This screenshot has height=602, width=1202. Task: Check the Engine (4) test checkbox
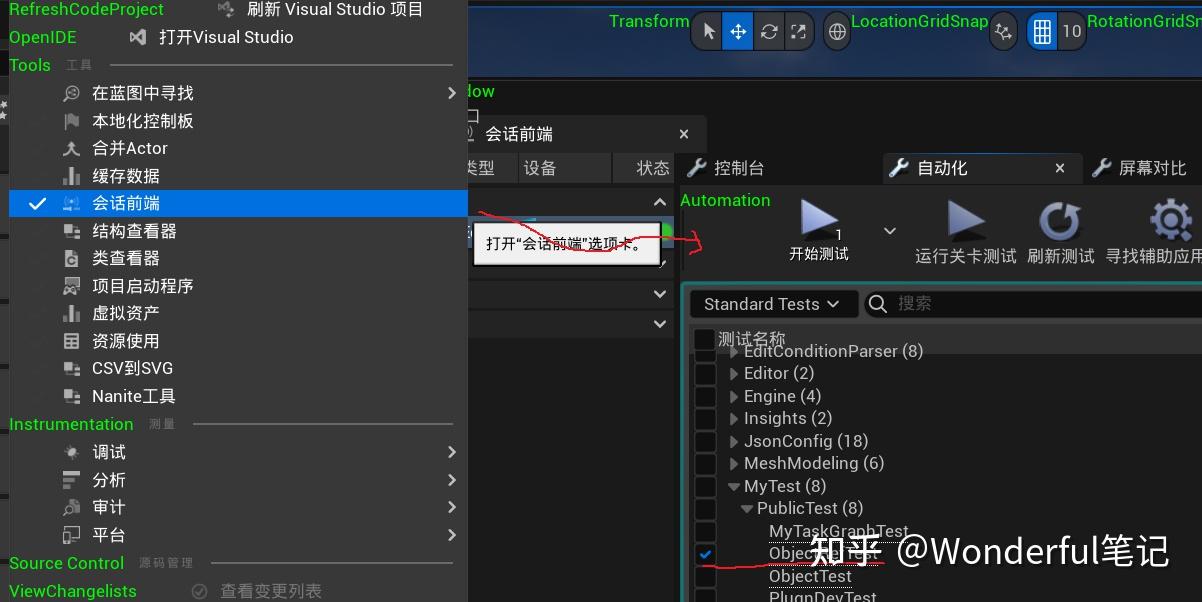(x=705, y=397)
